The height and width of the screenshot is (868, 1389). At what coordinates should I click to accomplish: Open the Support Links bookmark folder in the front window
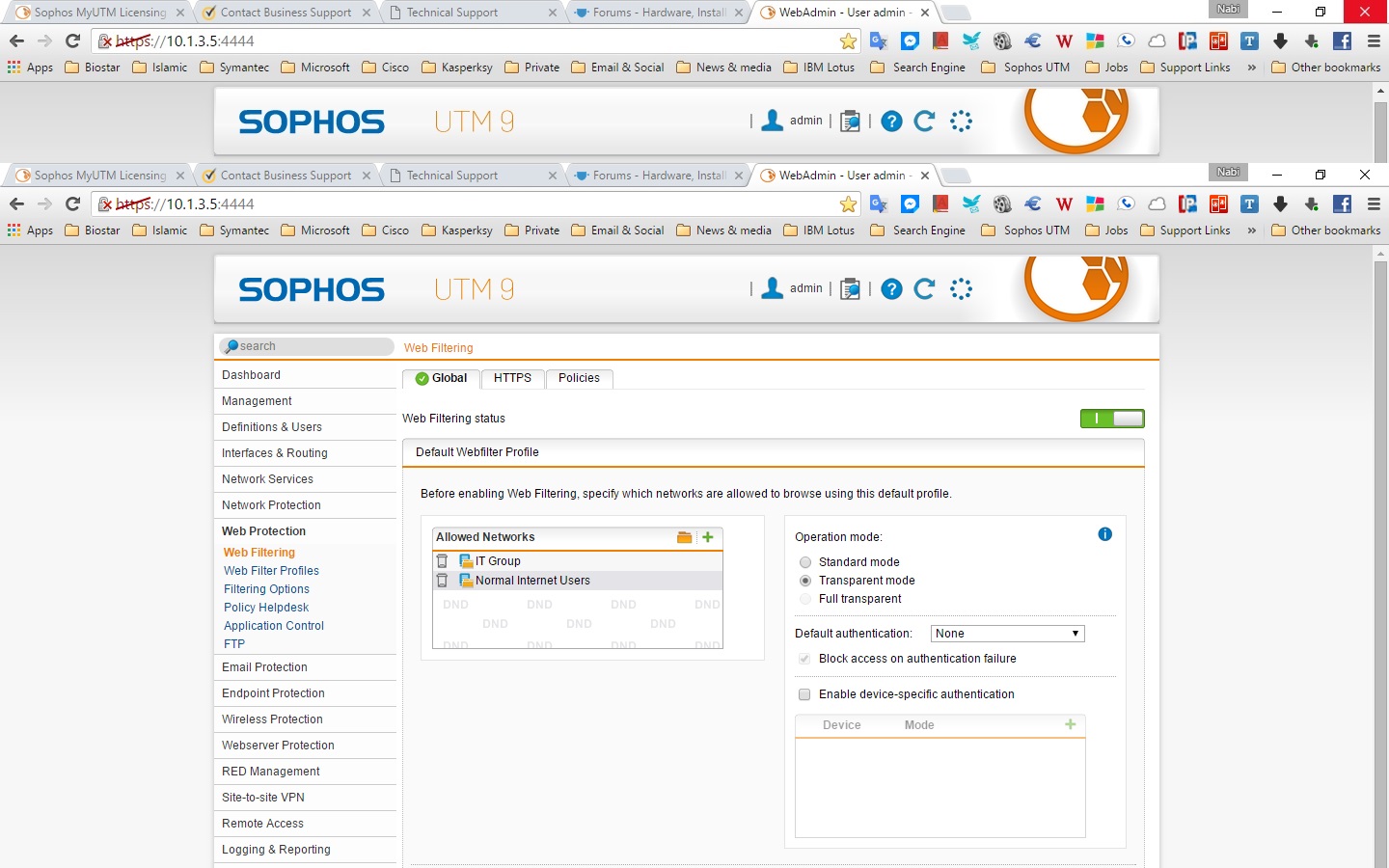click(1185, 231)
